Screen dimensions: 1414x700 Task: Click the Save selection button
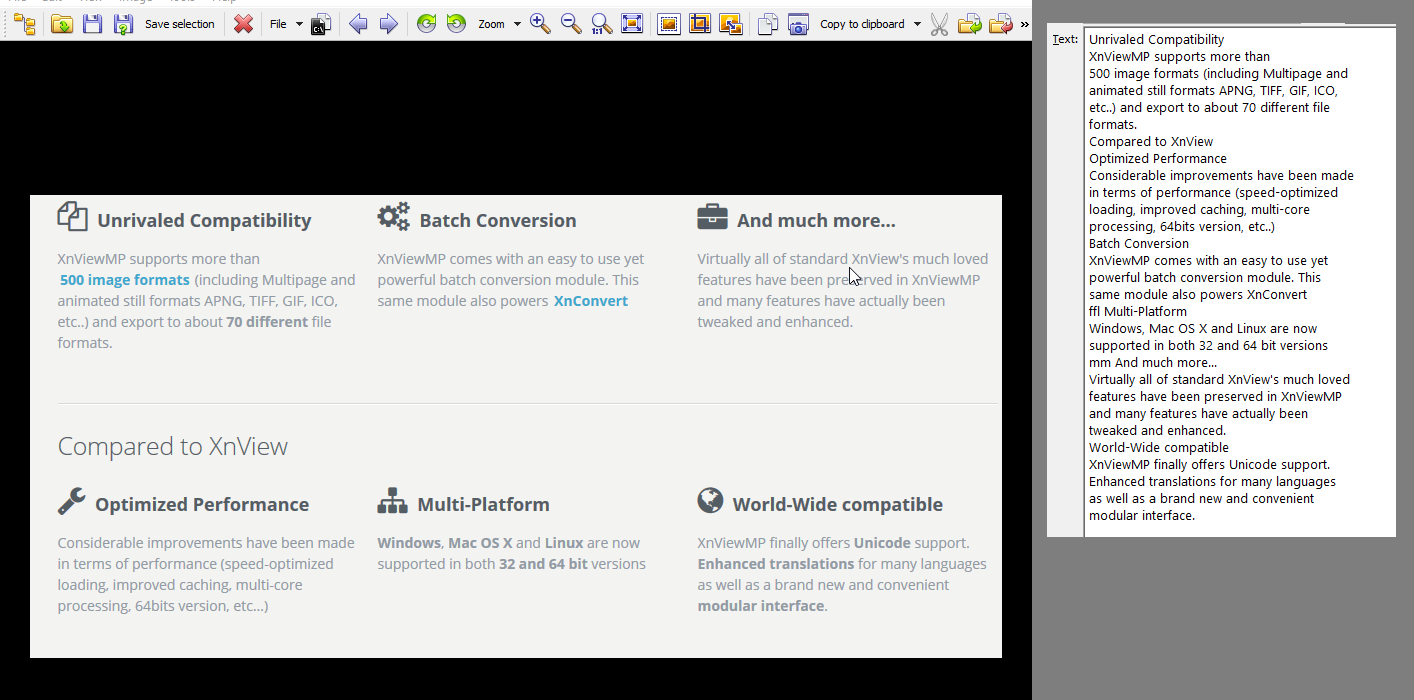click(180, 24)
